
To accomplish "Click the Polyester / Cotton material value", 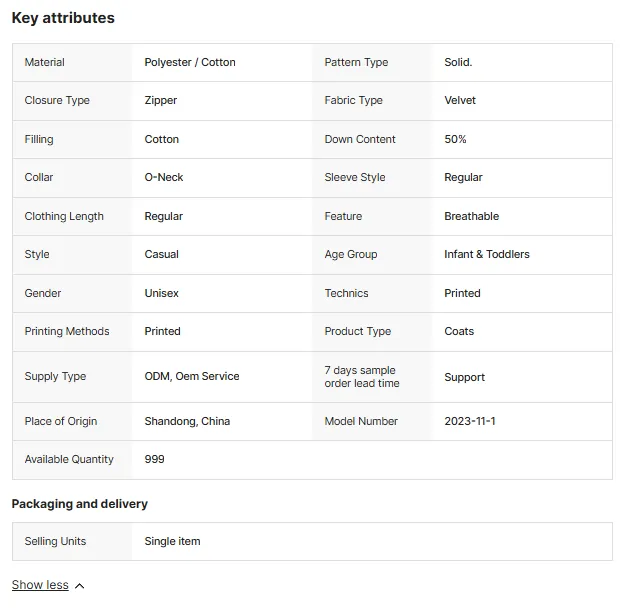I will (190, 62).
